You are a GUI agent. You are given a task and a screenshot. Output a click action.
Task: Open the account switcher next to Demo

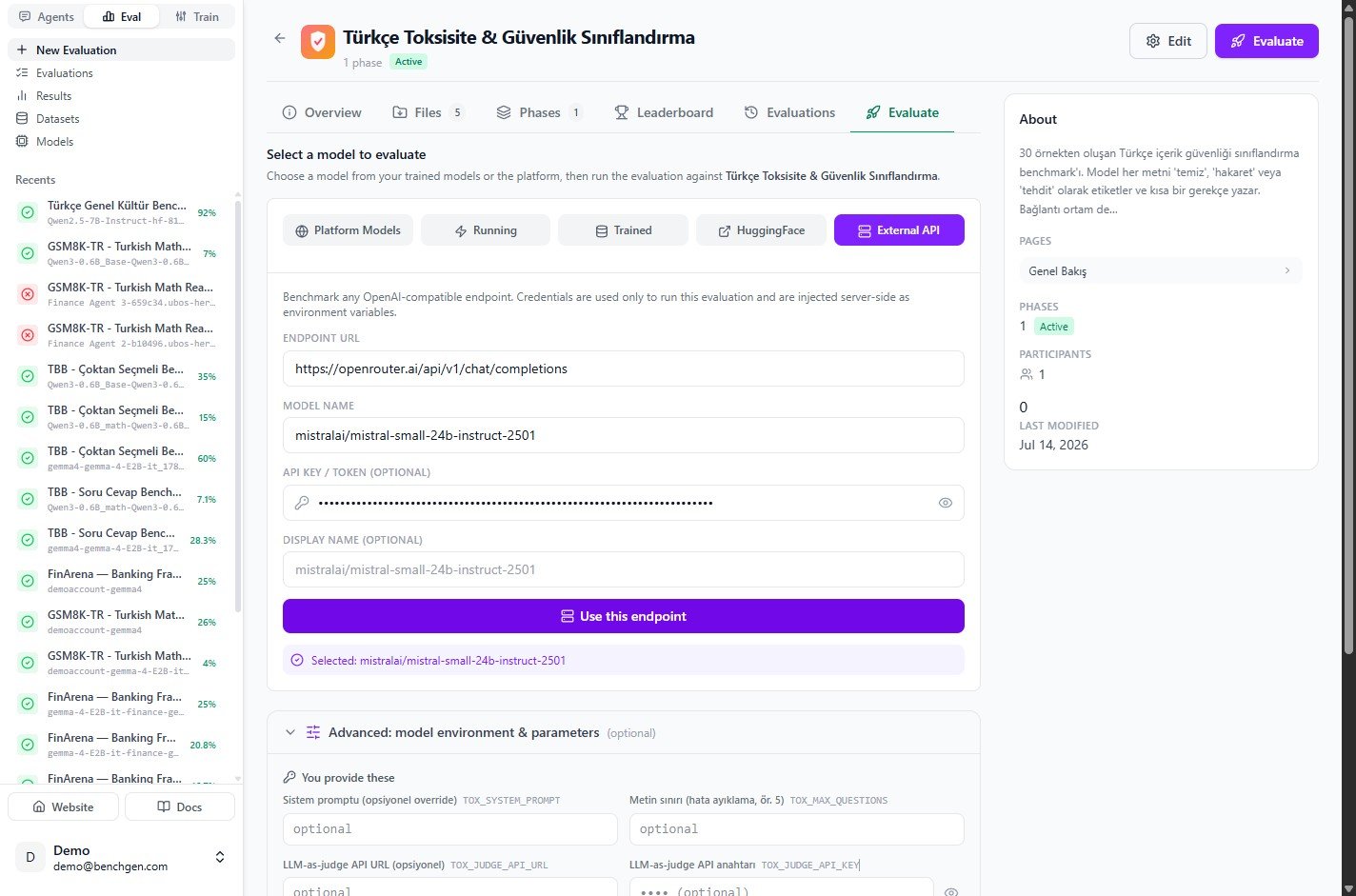(220, 857)
